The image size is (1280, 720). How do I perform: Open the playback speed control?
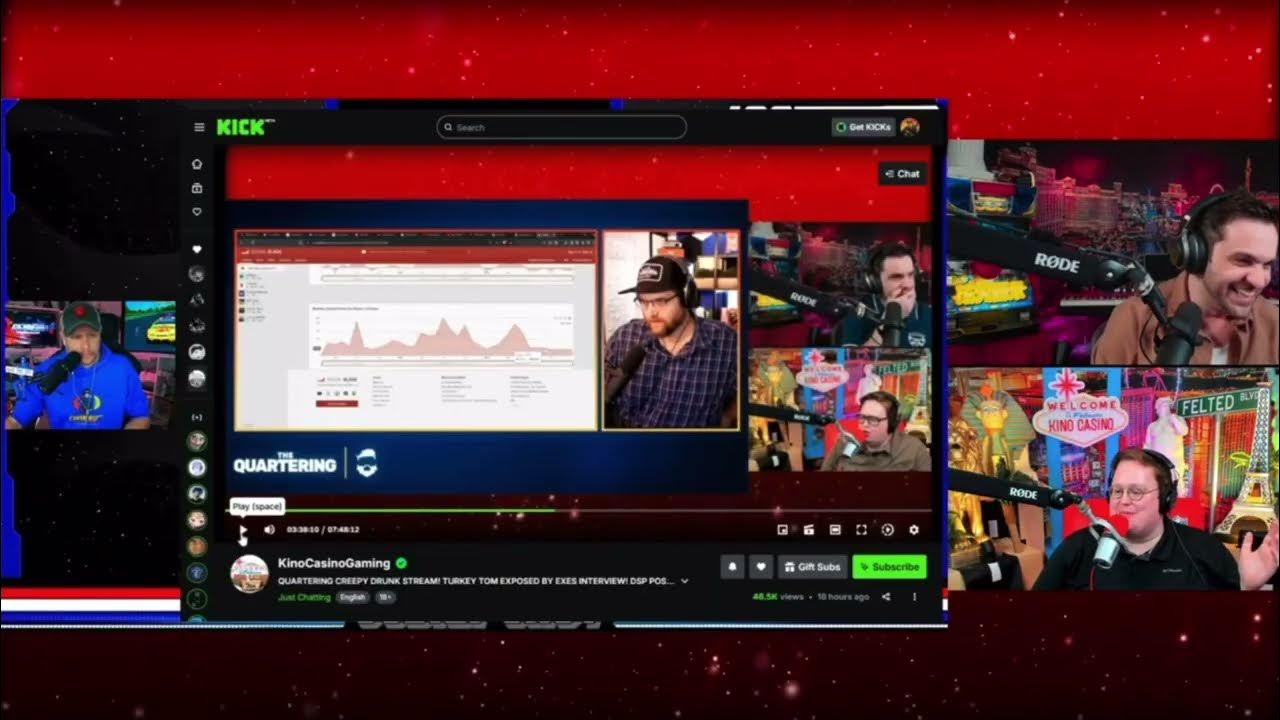887,530
